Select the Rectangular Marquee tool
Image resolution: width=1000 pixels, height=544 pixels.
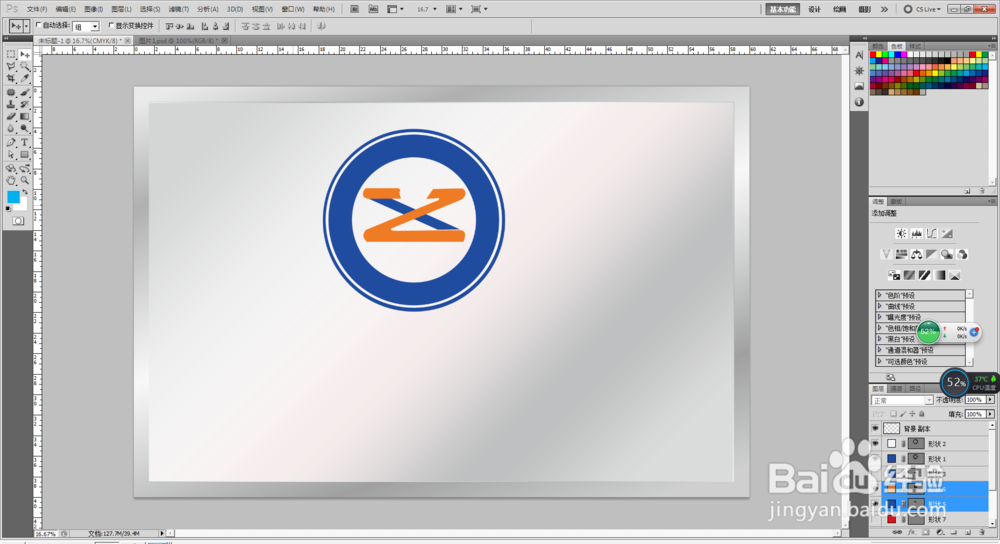[x=11, y=54]
